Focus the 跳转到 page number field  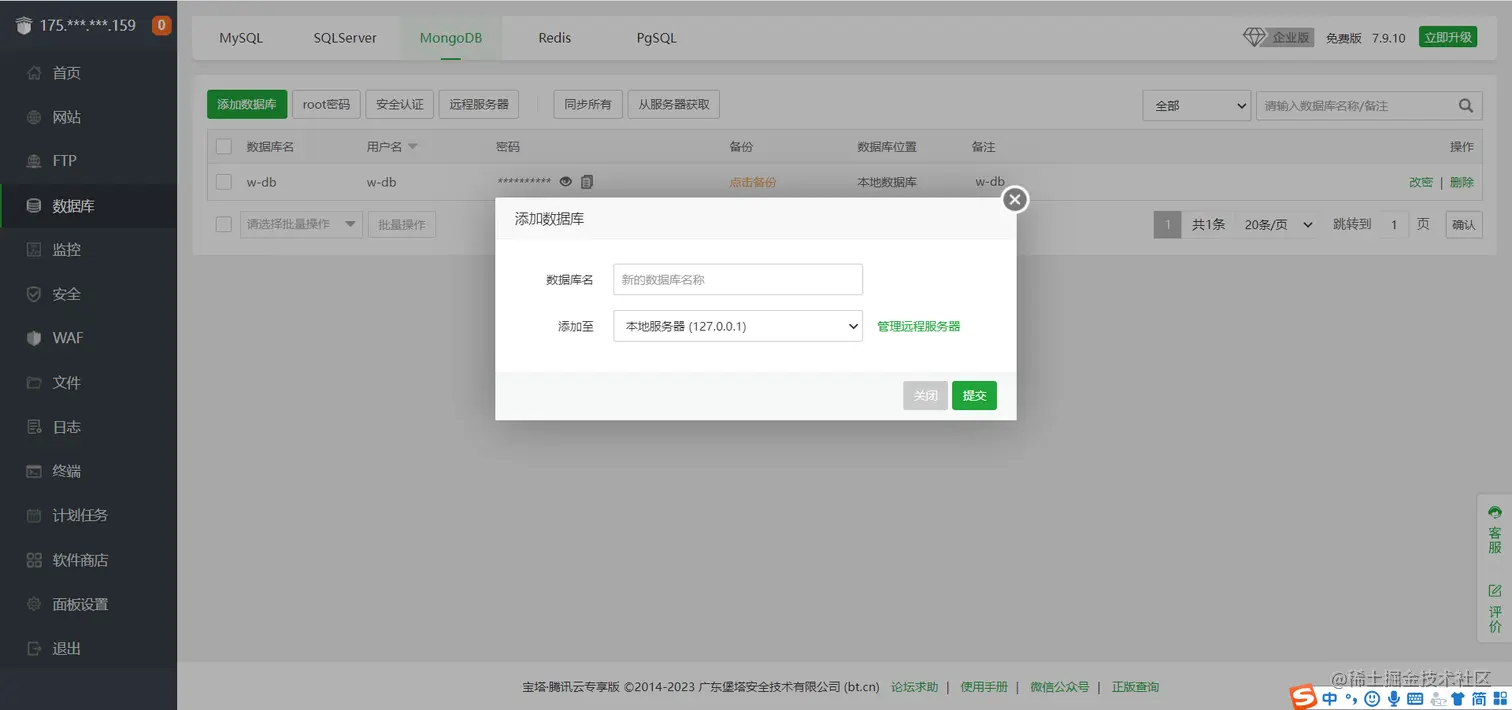point(1393,225)
